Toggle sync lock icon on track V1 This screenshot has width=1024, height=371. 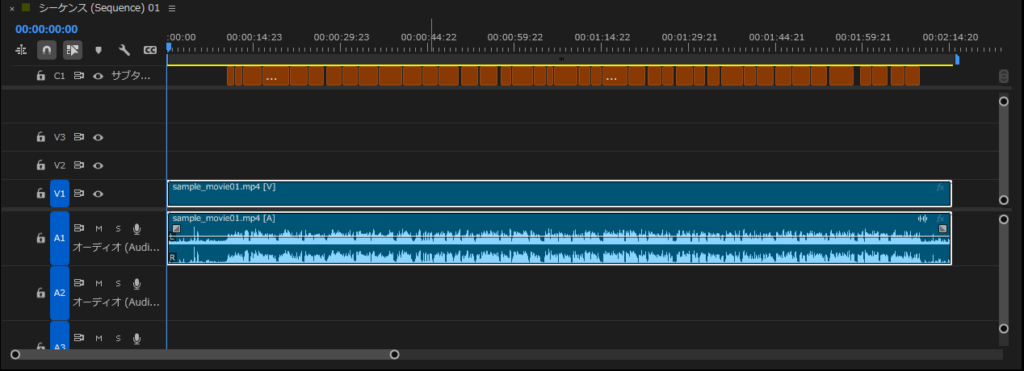79,193
